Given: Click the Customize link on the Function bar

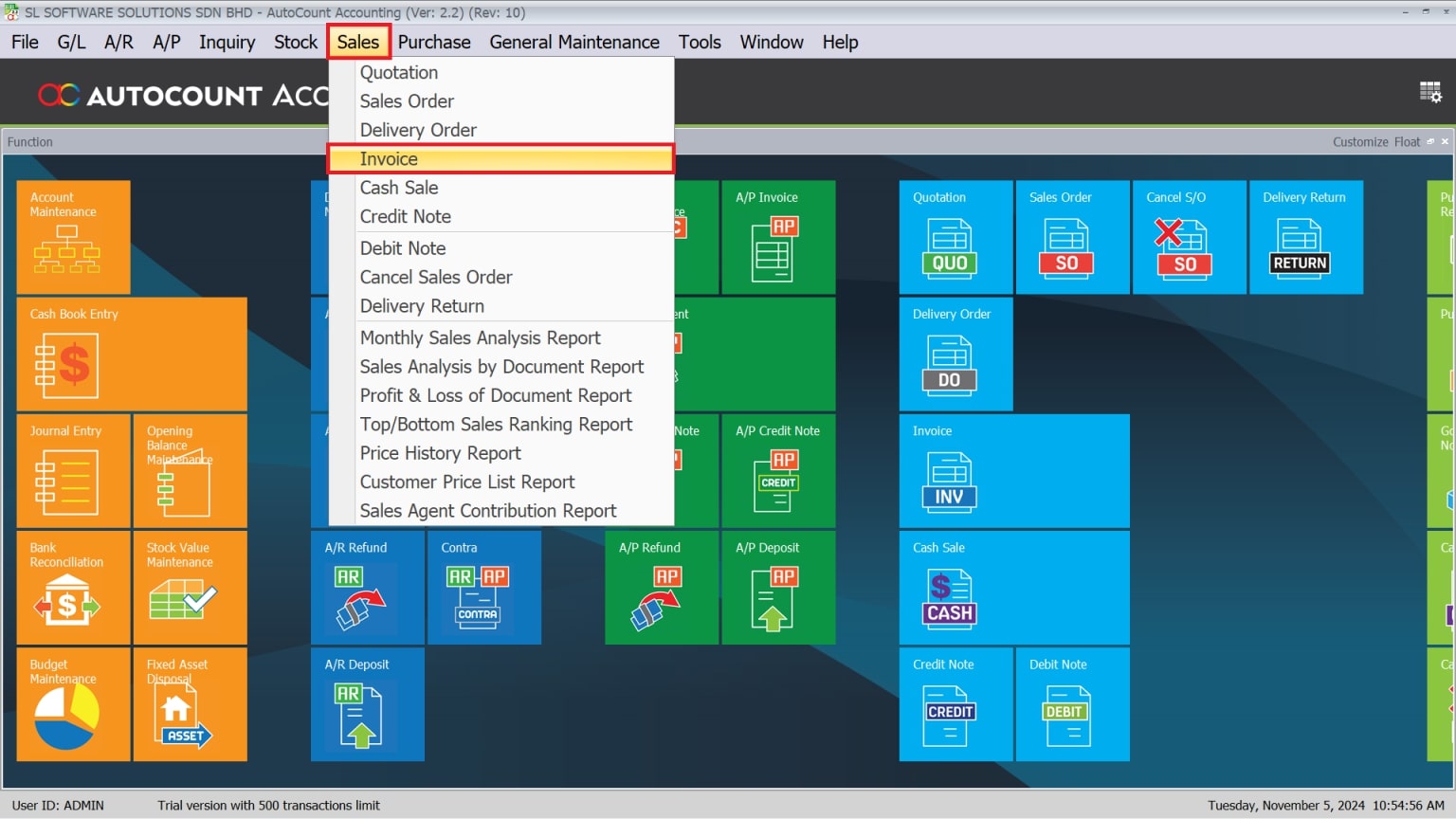Looking at the screenshot, I should click(1361, 141).
